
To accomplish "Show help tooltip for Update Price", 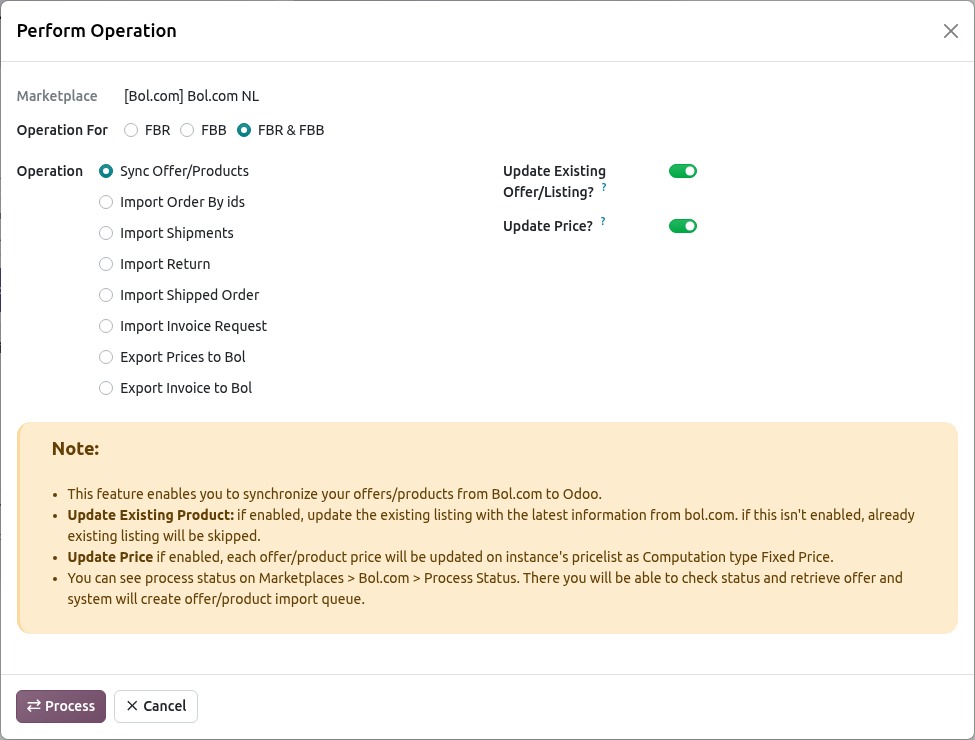I will coord(603,221).
